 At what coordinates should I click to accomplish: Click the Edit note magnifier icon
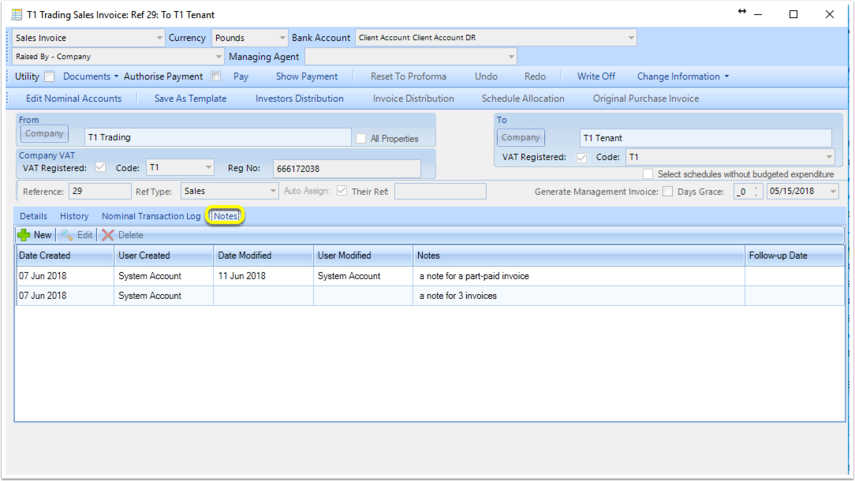(67, 235)
